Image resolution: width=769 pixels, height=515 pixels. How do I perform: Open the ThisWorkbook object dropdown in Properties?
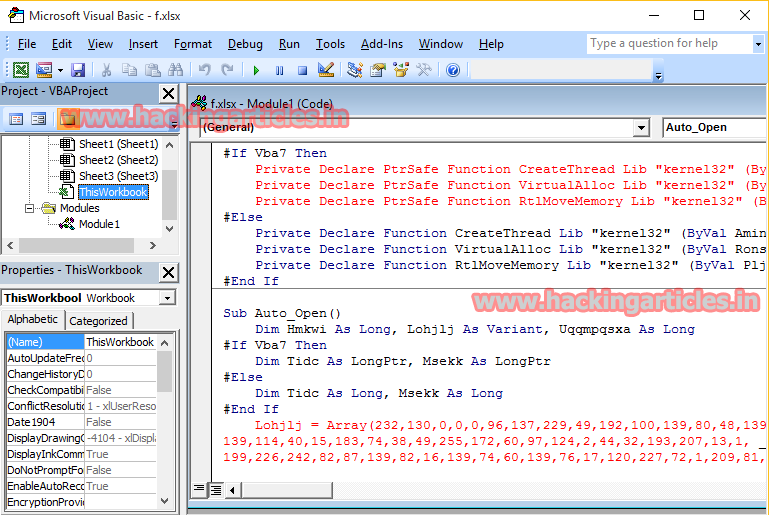168,298
